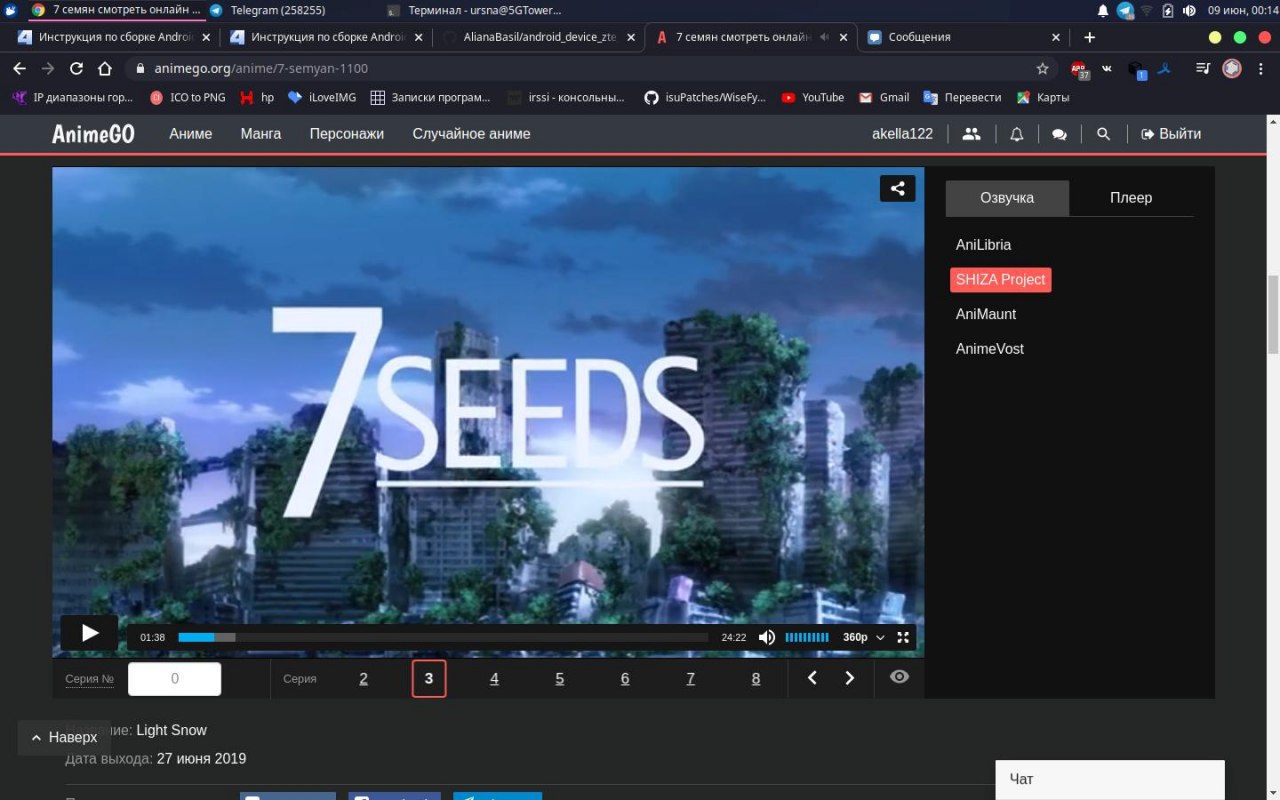Select episode 3
The height and width of the screenshot is (800, 1280).
click(x=429, y=678)
